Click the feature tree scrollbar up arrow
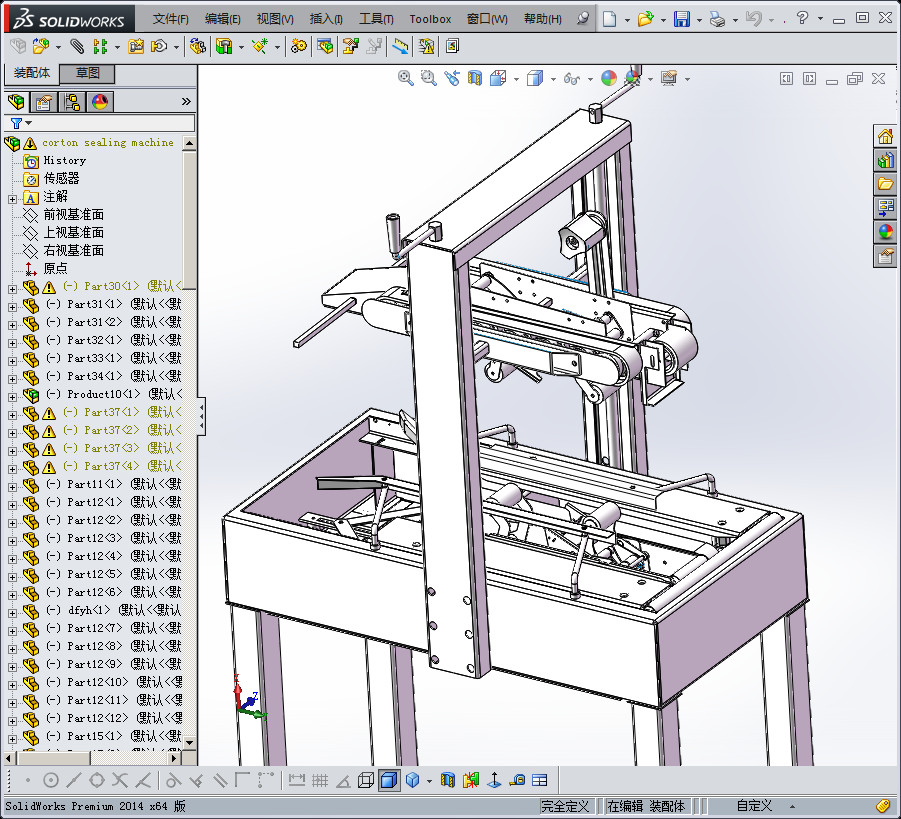The width and height of the screenshot is (901, 819). click(x=190, y=143)
